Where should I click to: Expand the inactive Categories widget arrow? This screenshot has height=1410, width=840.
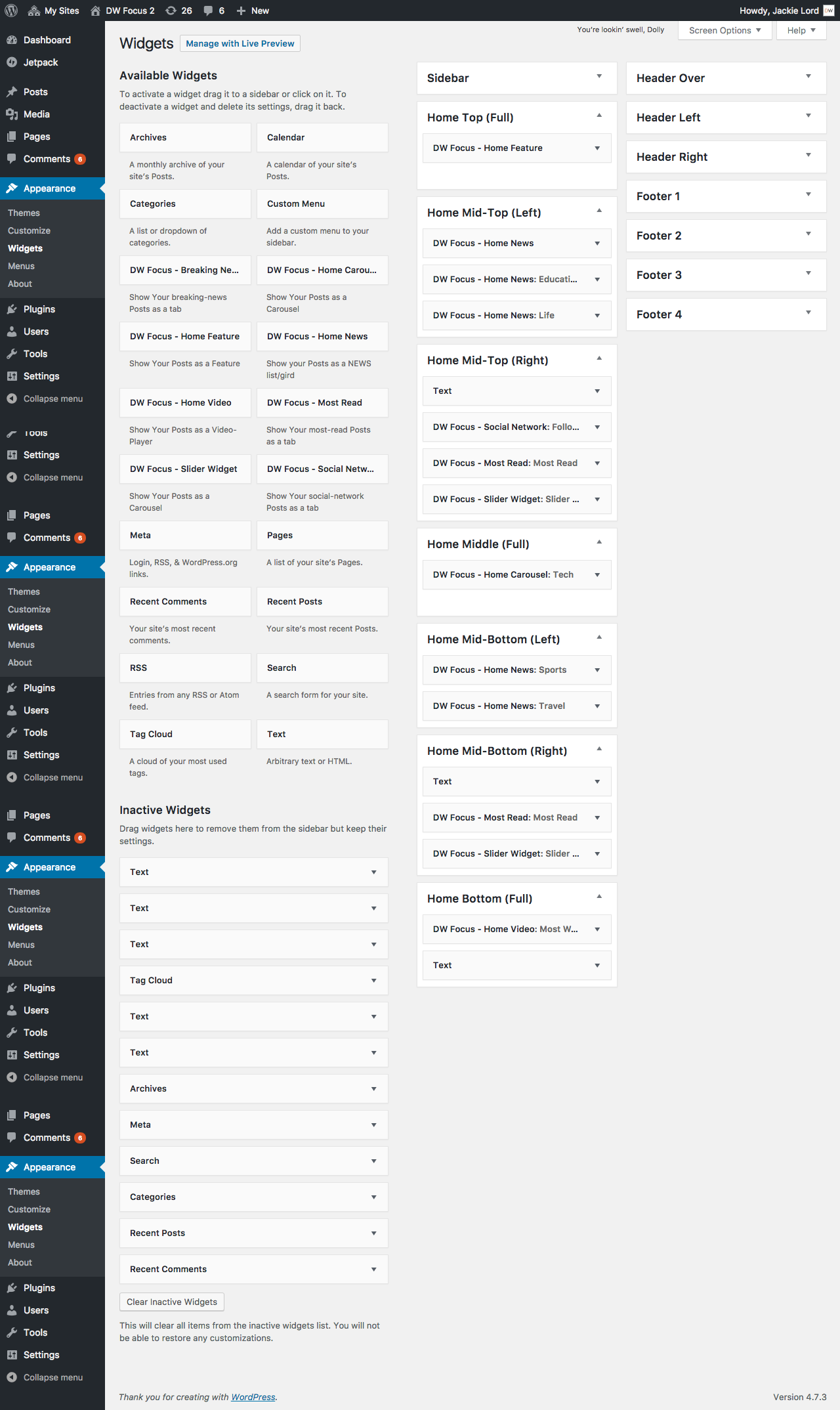click(x=374, y=1197)
